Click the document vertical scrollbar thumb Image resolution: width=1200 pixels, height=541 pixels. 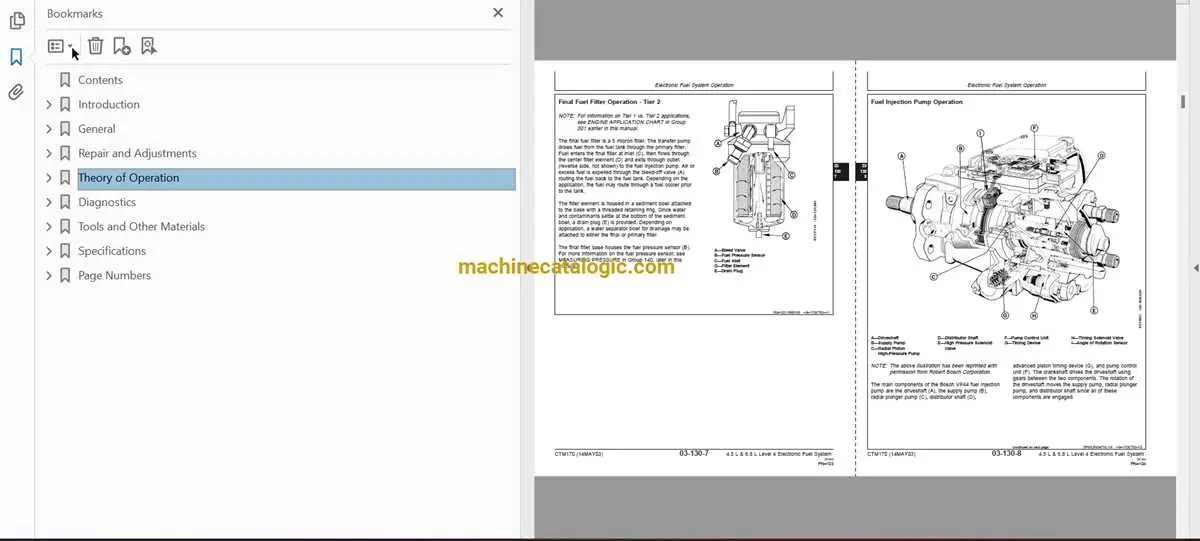click(1183, 102)
